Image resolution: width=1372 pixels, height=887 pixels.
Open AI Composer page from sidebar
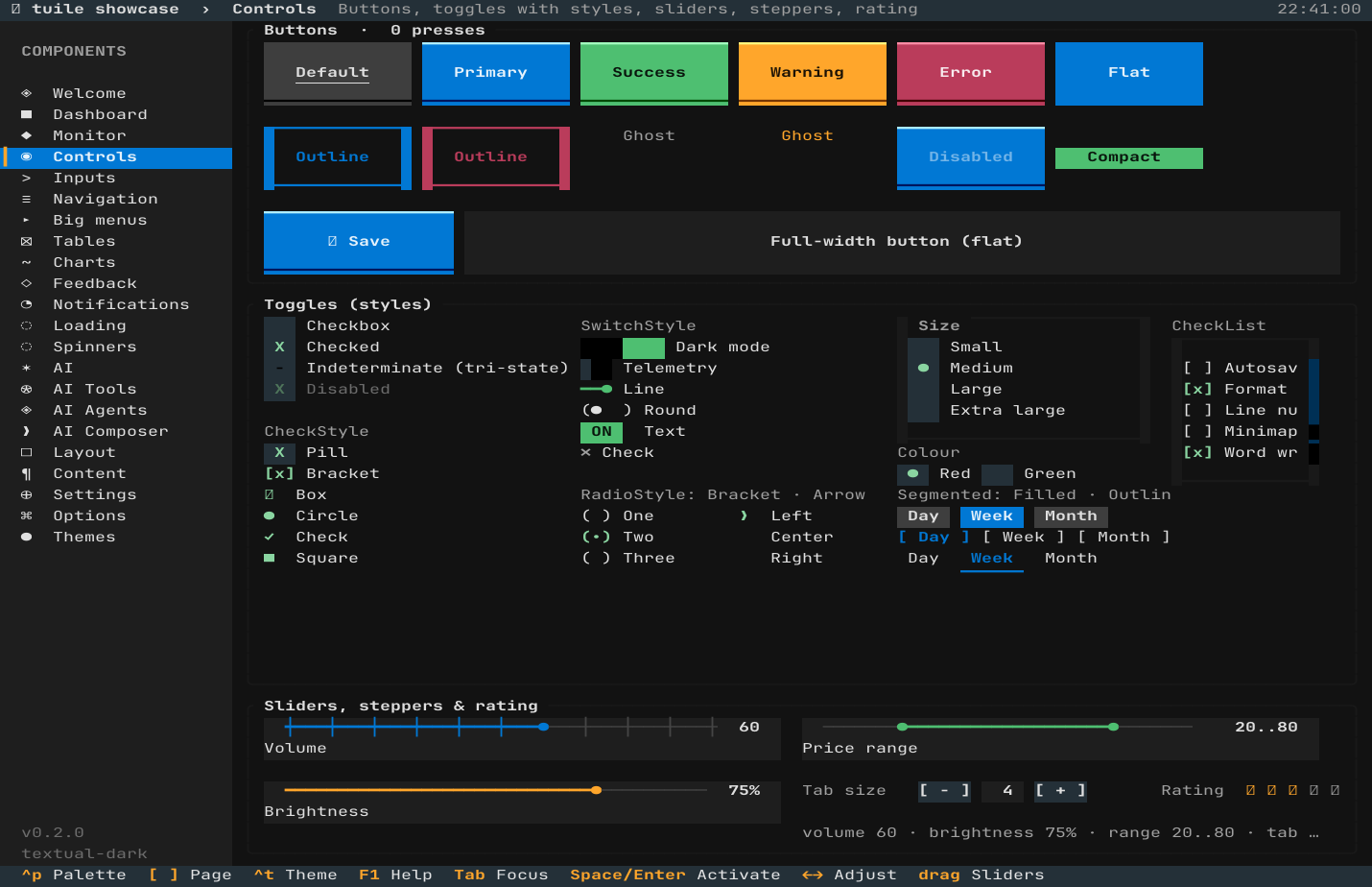[117, 431]
